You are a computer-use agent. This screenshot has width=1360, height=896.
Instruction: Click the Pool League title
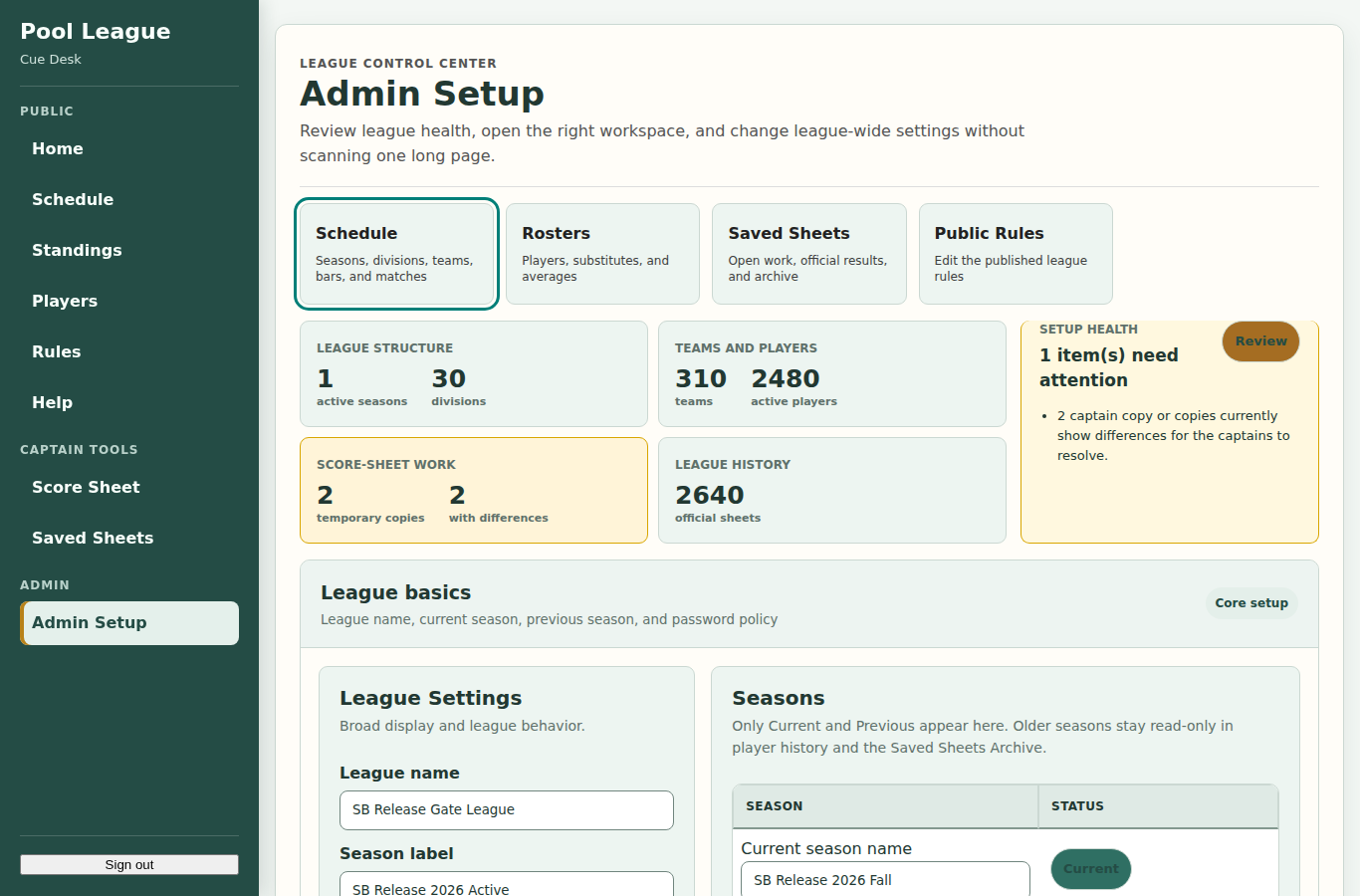tap(96, 31)
